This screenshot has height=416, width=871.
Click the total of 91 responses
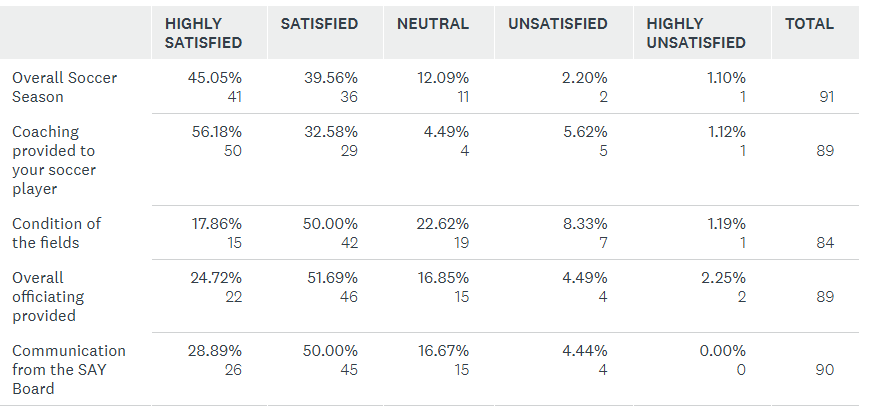point(823,97)
